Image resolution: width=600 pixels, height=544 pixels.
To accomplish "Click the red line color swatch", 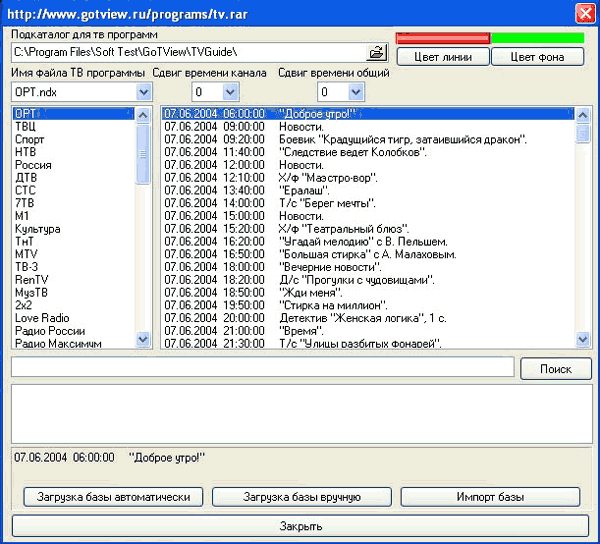I will 443,38.
